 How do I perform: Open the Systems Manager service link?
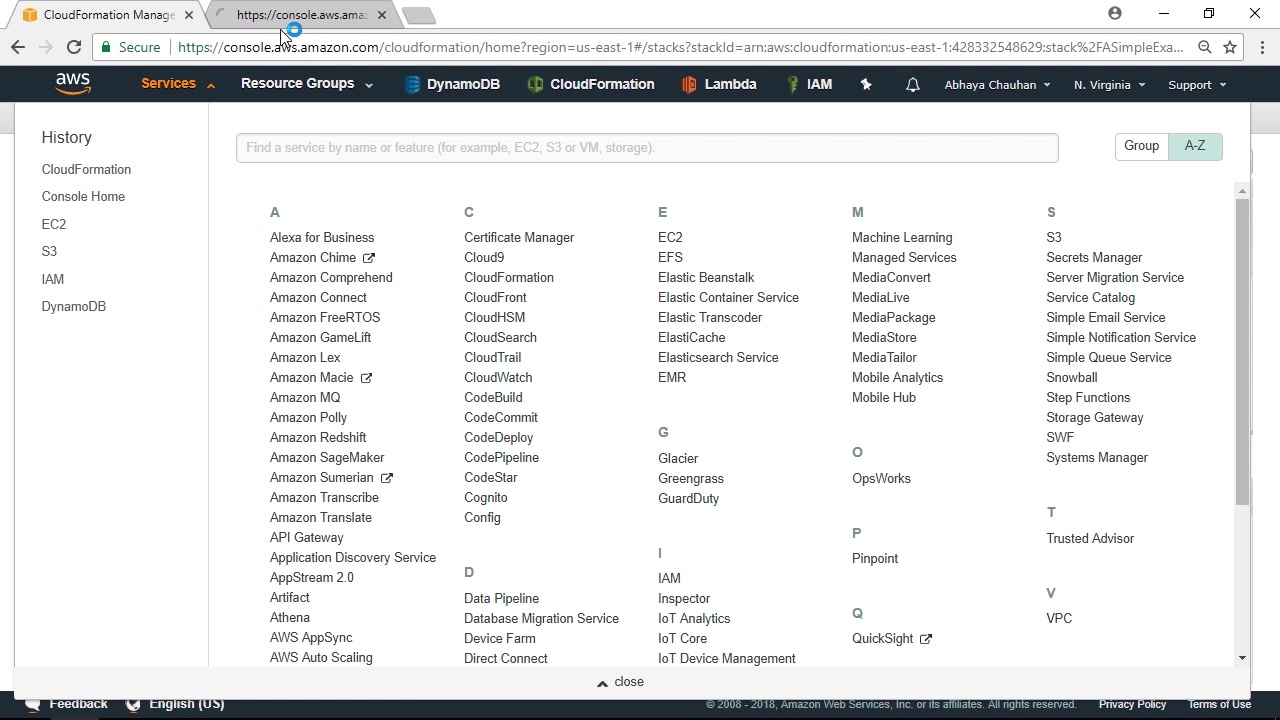(1097, 458)
